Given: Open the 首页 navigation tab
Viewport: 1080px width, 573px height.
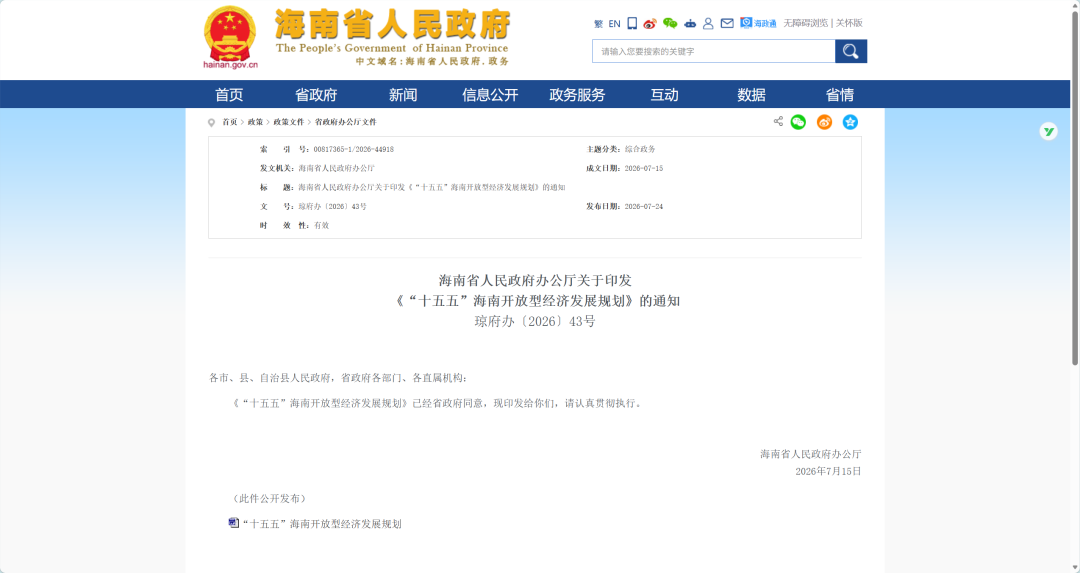Looking at the screenshot, I should [229, 94].
